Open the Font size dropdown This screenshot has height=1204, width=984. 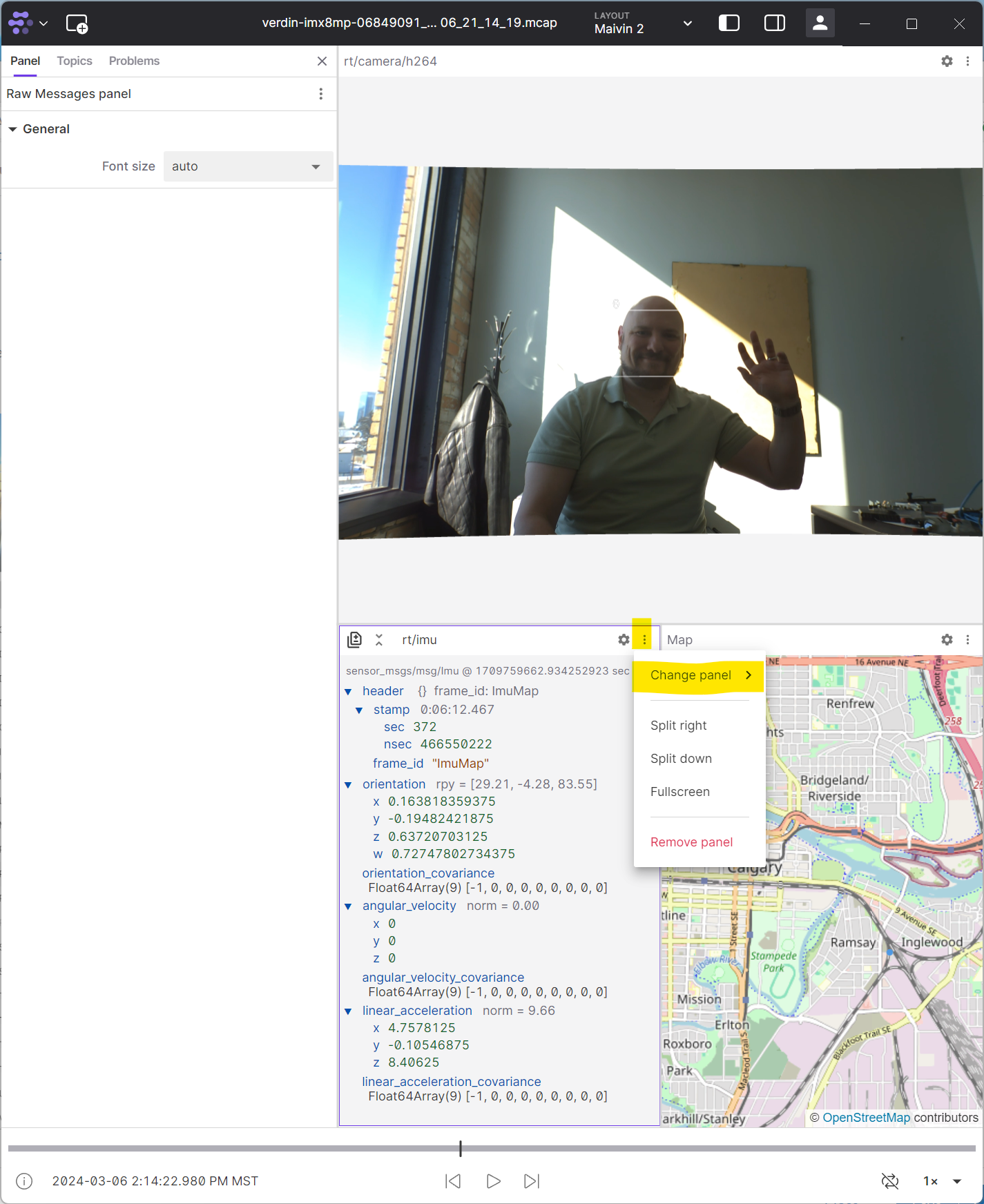point(248,166)
